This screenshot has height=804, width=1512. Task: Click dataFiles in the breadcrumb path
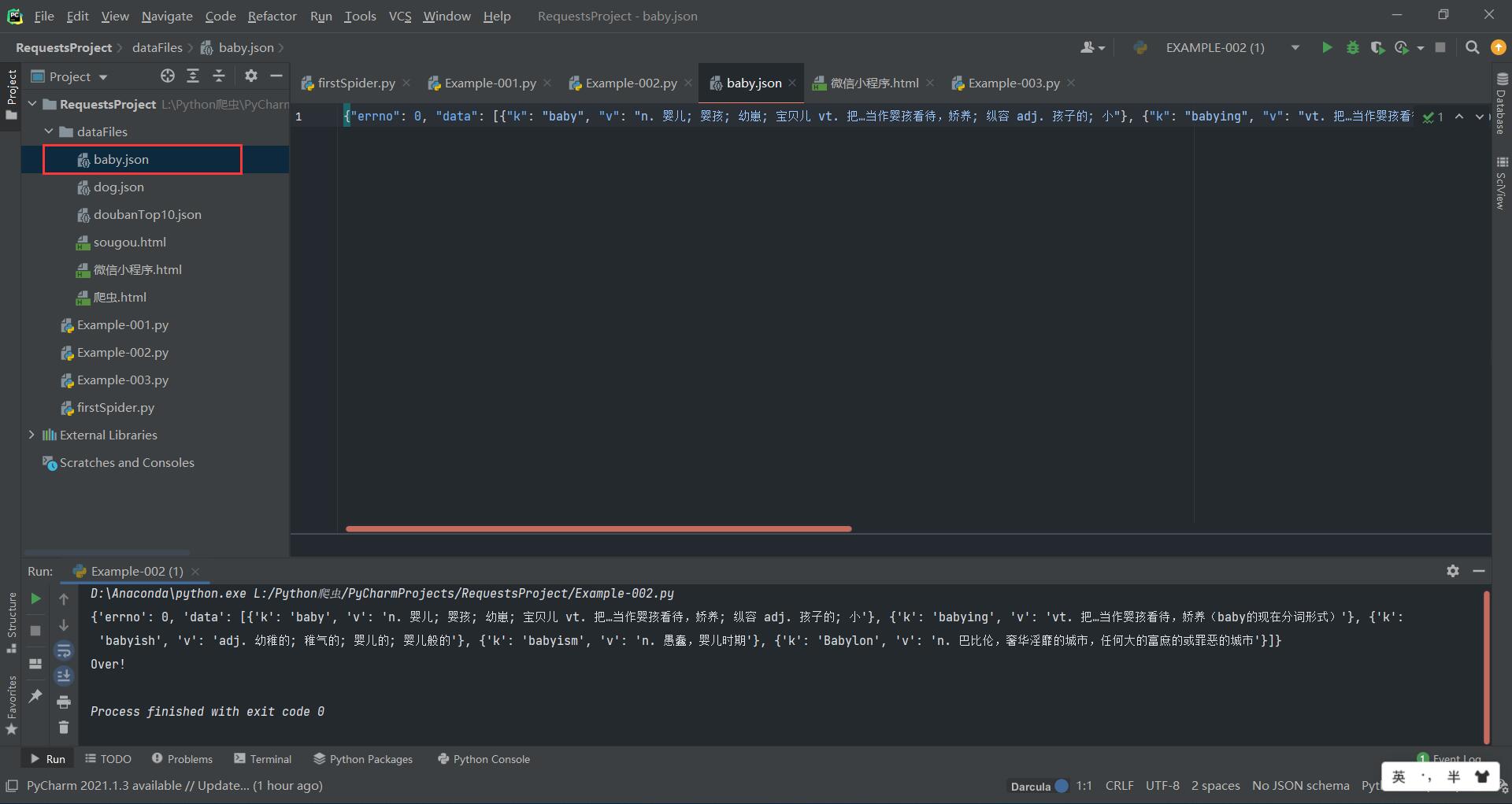click(157, 48)
